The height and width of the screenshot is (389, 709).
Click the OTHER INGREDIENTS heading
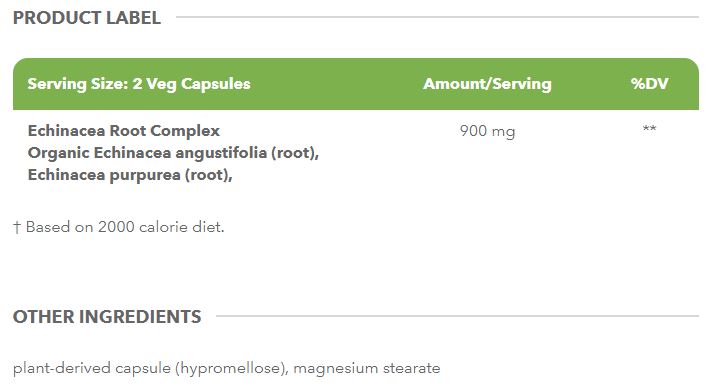(107, 317)
